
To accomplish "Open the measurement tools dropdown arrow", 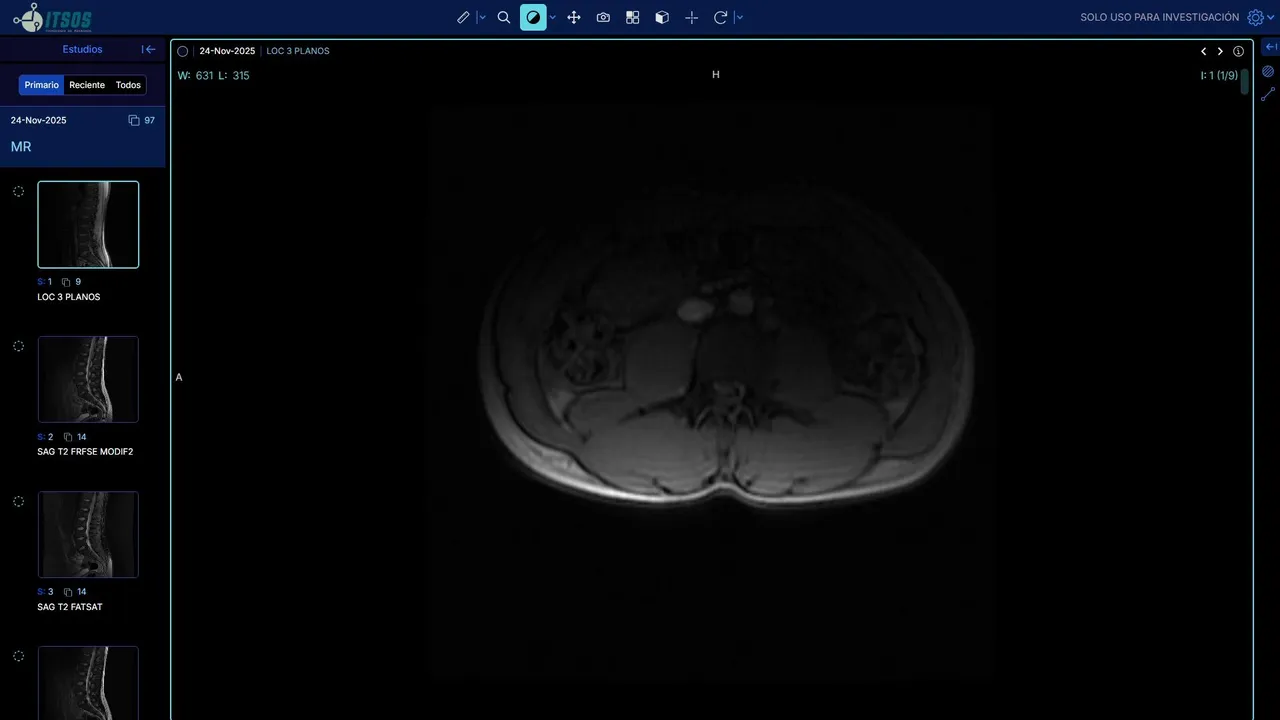I will pyautogui.click(x=482, y=17).
